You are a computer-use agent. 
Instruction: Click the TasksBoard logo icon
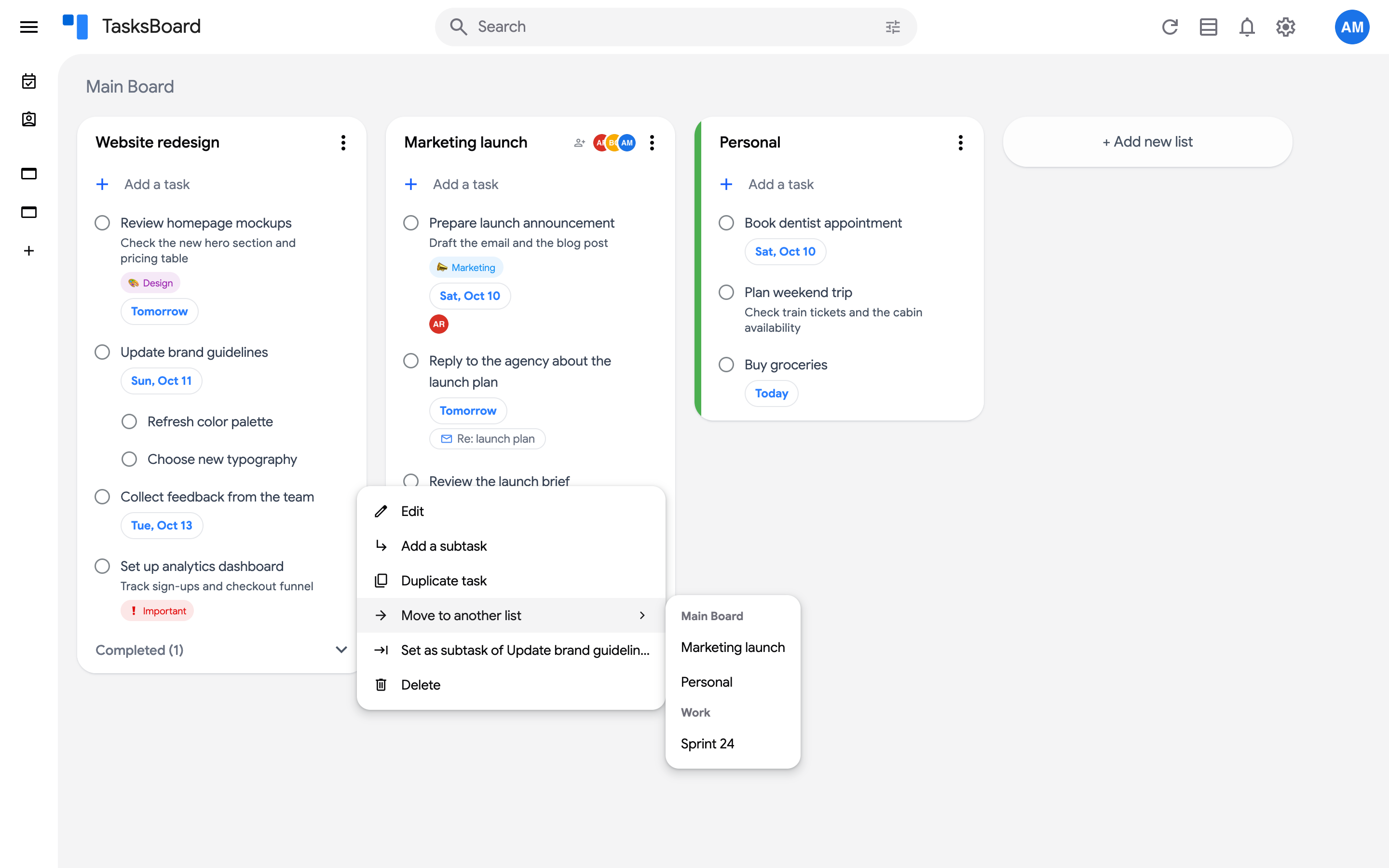tap(75, 27)
